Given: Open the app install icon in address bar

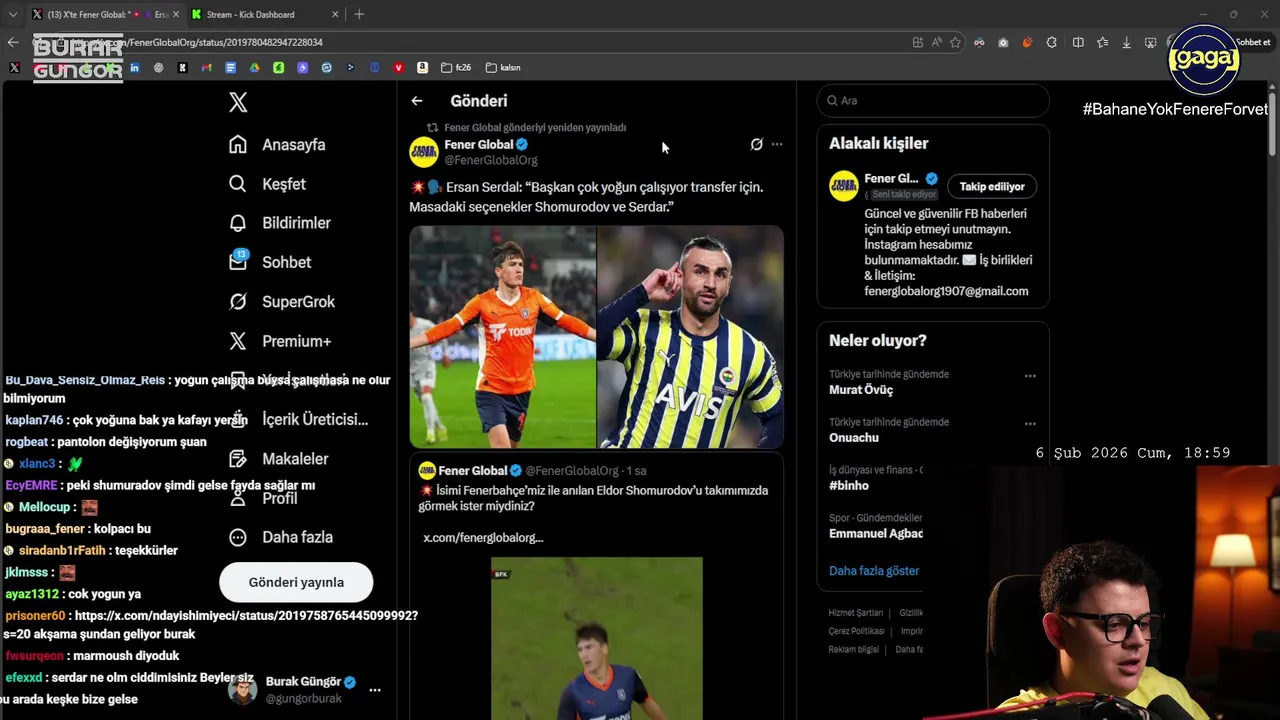Looking at the screenshot, I should tap(918, 42).
